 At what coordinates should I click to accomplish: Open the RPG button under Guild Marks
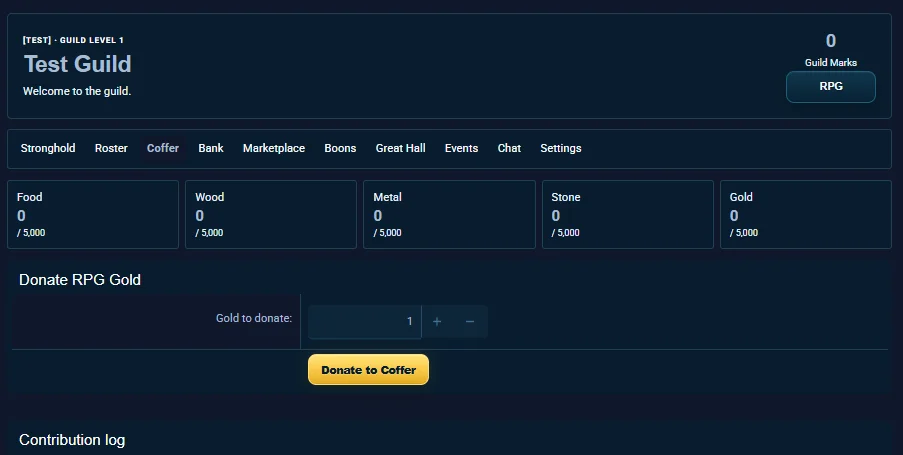pyautogui.click(x=830, y=87)
